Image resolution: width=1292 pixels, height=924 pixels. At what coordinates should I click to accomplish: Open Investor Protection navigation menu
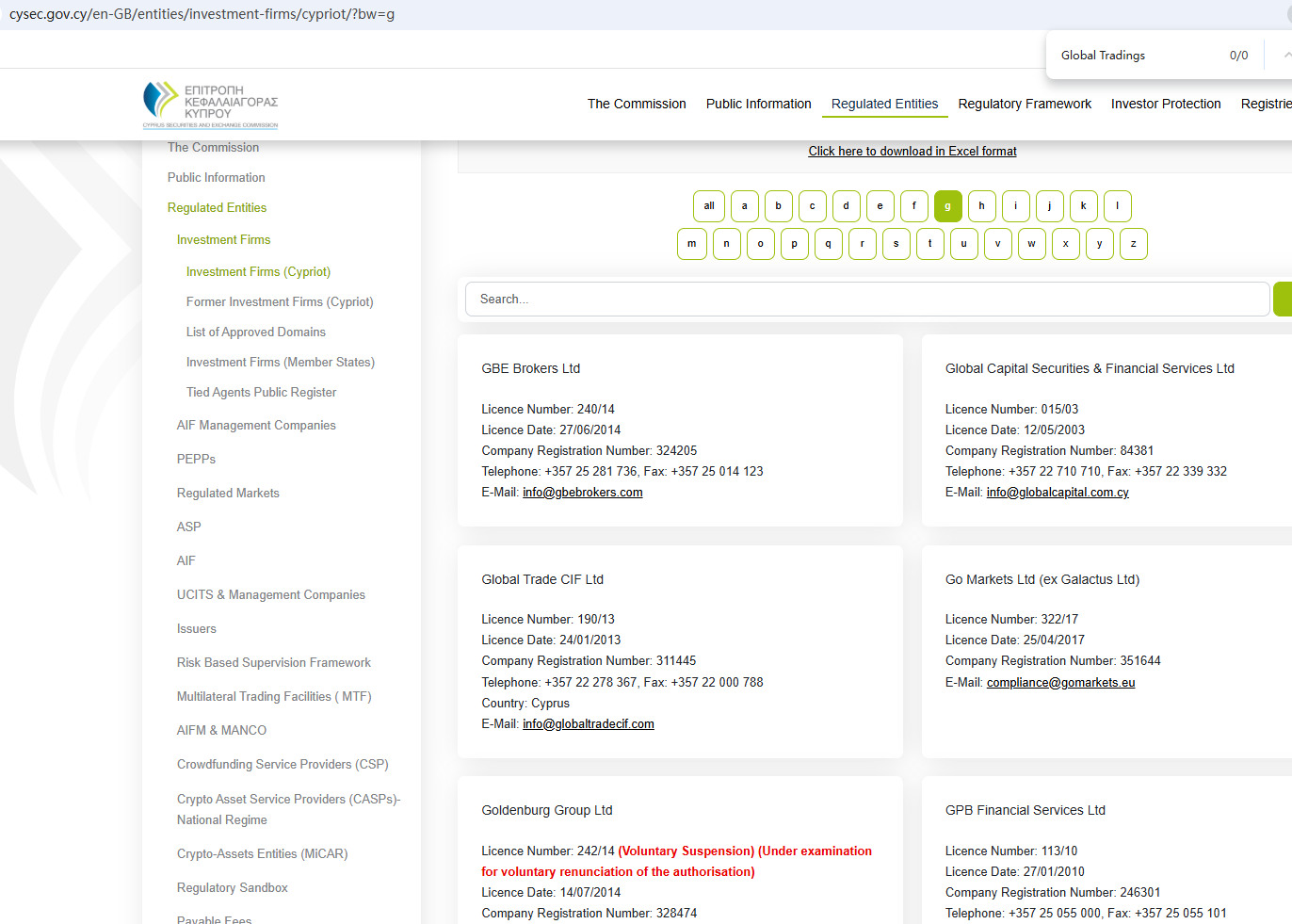point(1166,104)
